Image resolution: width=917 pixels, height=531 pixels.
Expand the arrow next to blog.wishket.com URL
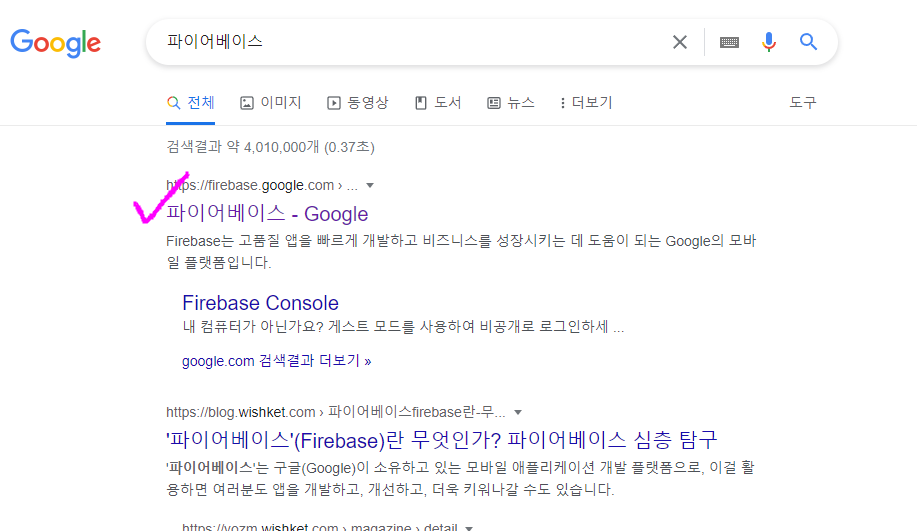click(518, 412)
